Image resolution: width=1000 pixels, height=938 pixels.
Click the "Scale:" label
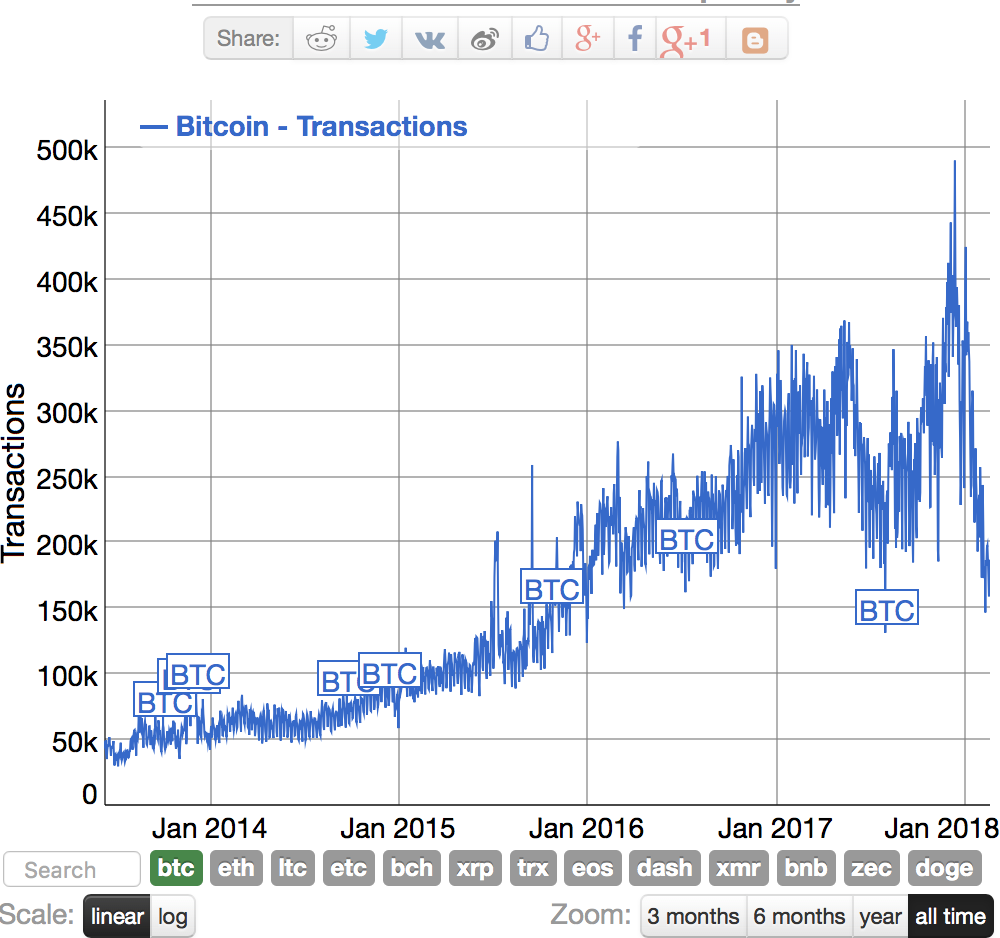(x=37, y=915)
